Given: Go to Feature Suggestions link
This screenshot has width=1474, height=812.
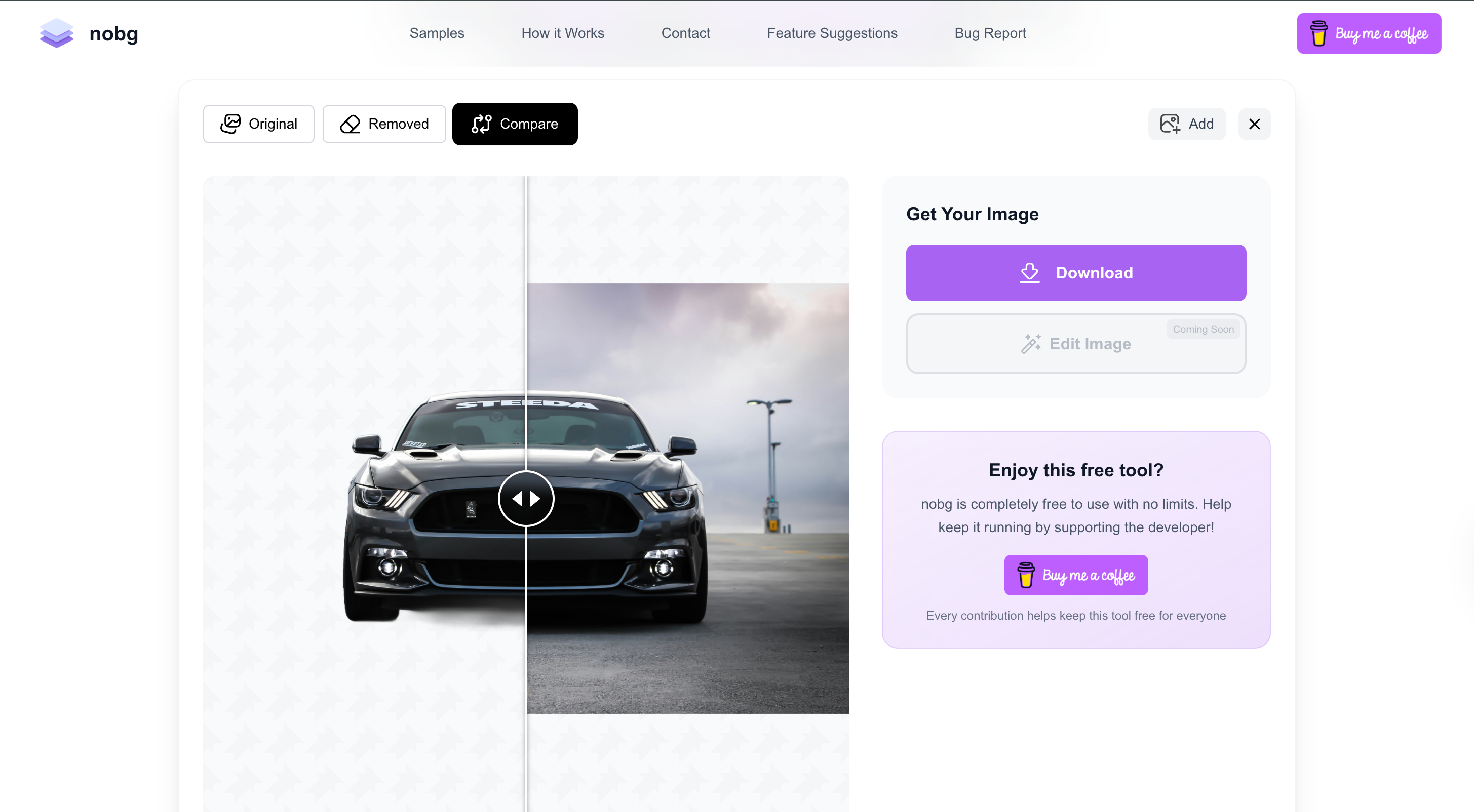Looking at the screenshot, I should 832,33.
